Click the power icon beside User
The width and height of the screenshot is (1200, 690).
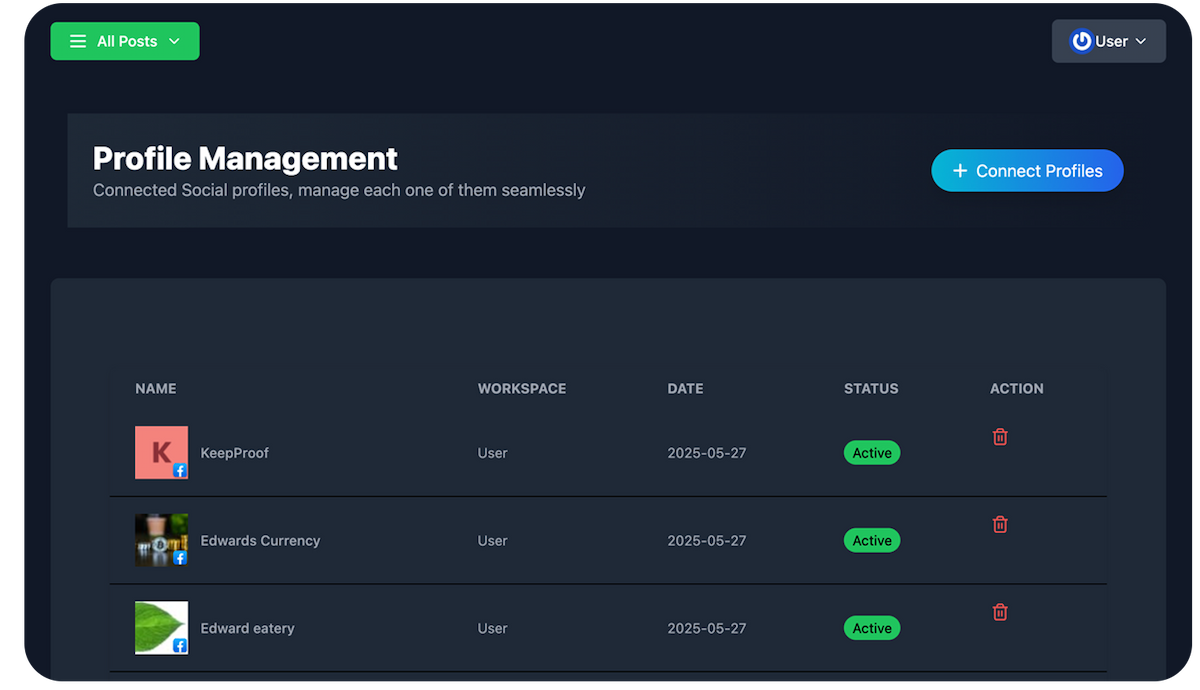[1081, 41]
